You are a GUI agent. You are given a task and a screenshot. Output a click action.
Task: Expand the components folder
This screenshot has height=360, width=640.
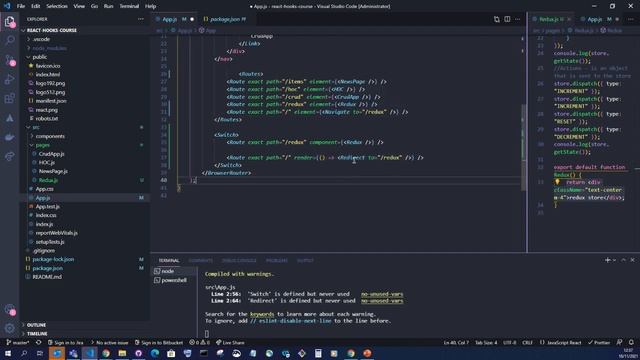coord(50,136)
